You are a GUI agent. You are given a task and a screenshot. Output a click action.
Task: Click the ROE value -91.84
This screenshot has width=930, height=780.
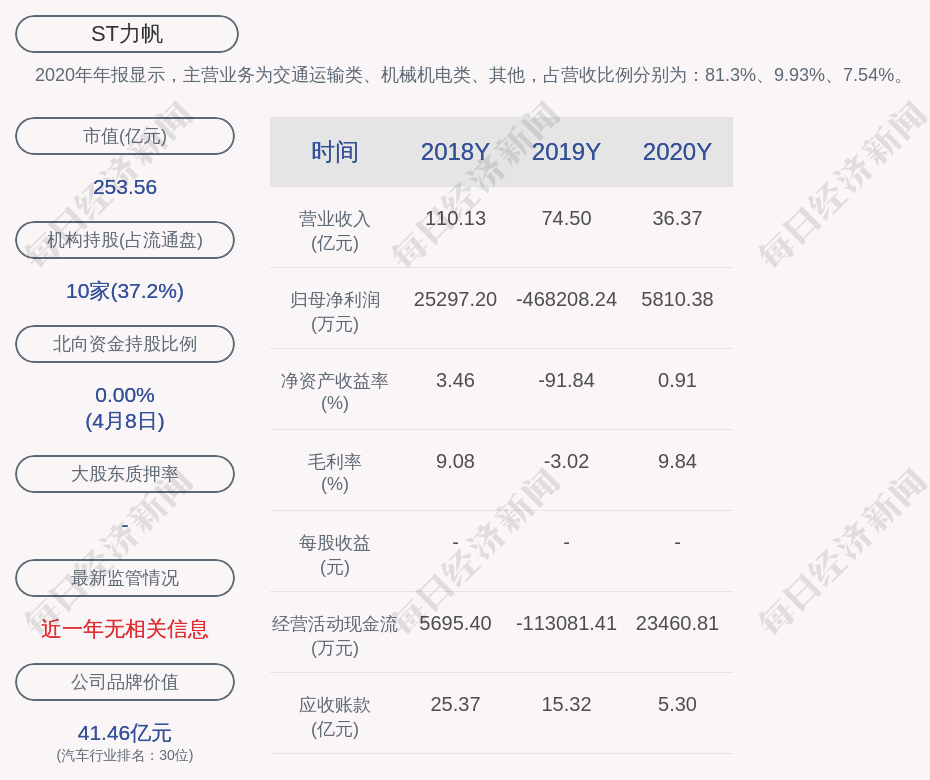[x=566, y=380]
